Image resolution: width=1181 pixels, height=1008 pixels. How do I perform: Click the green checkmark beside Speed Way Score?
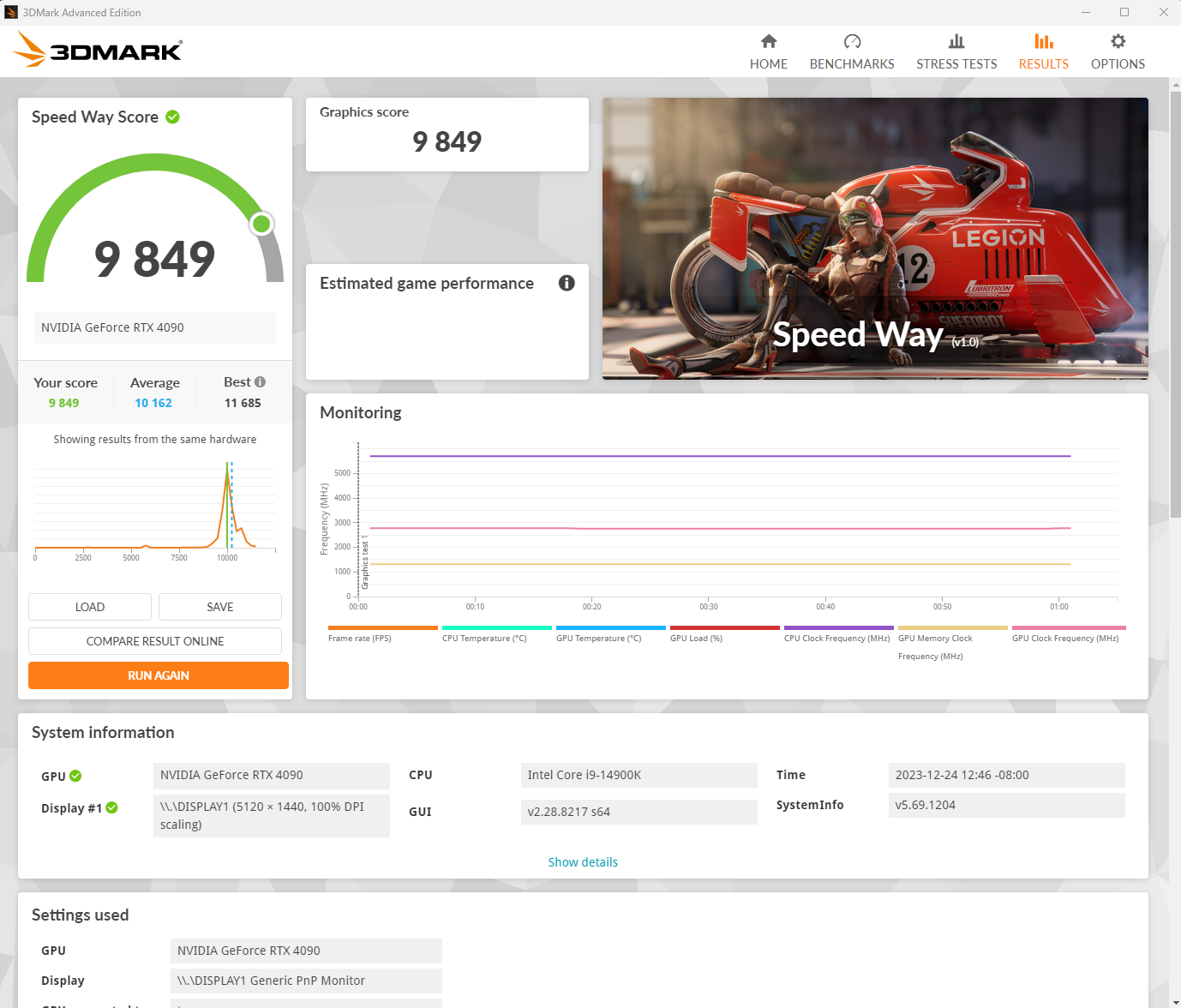pos(172,117)
